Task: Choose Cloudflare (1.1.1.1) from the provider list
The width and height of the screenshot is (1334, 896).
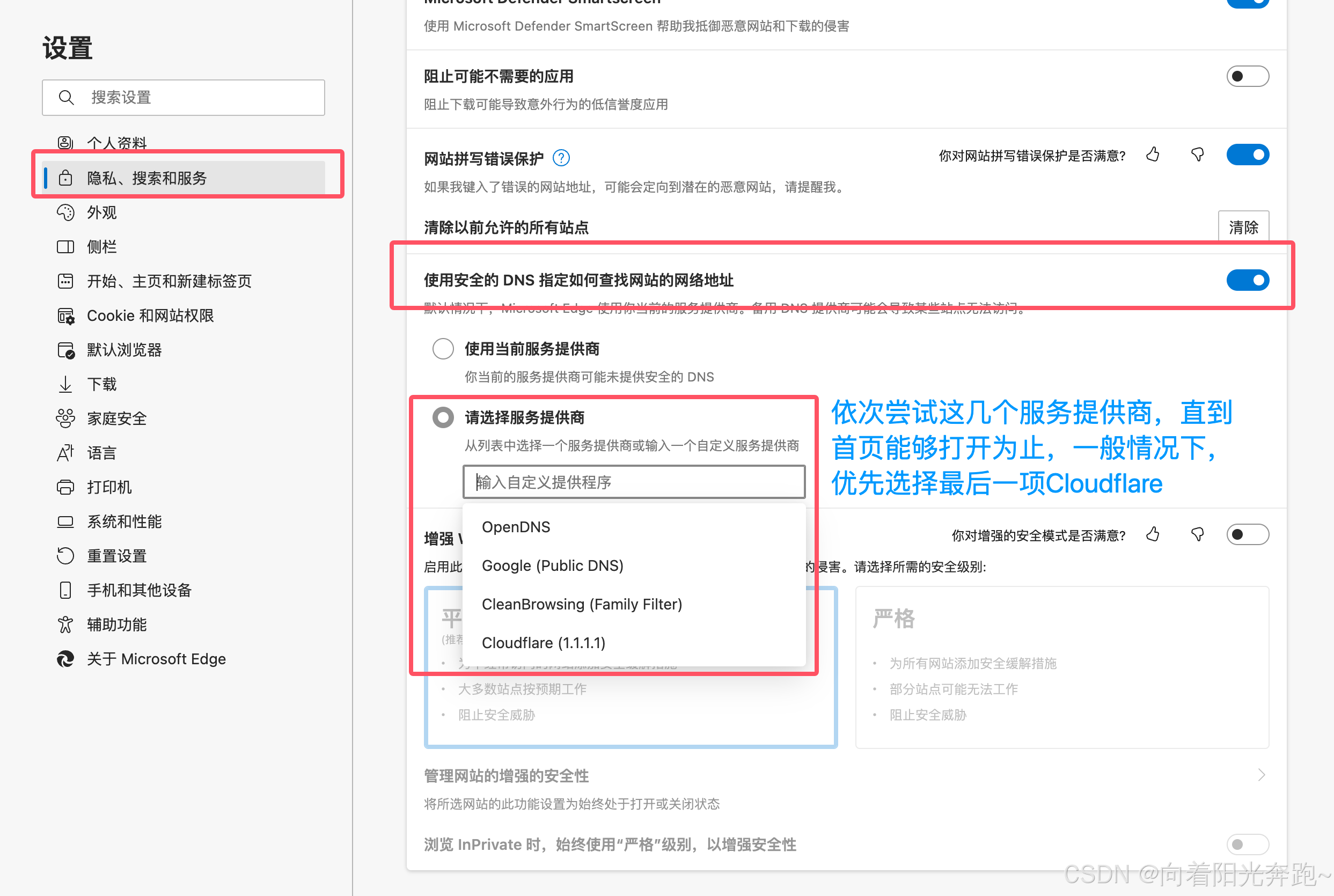Action: (x=543, y=643)
